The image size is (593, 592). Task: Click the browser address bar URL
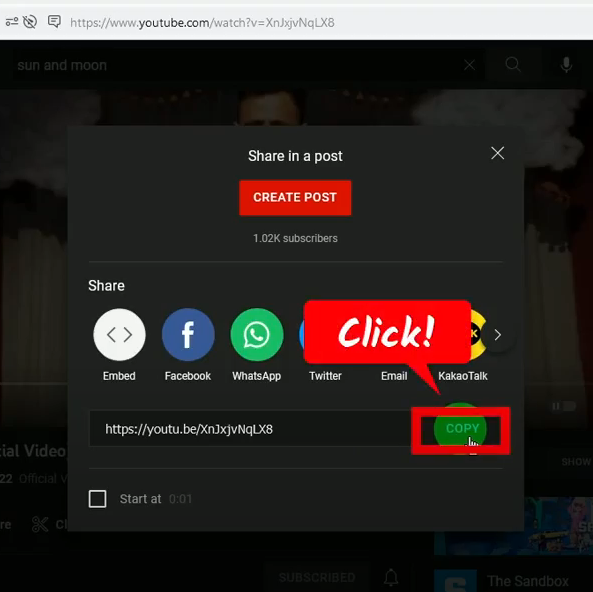[x=202, y=23]
